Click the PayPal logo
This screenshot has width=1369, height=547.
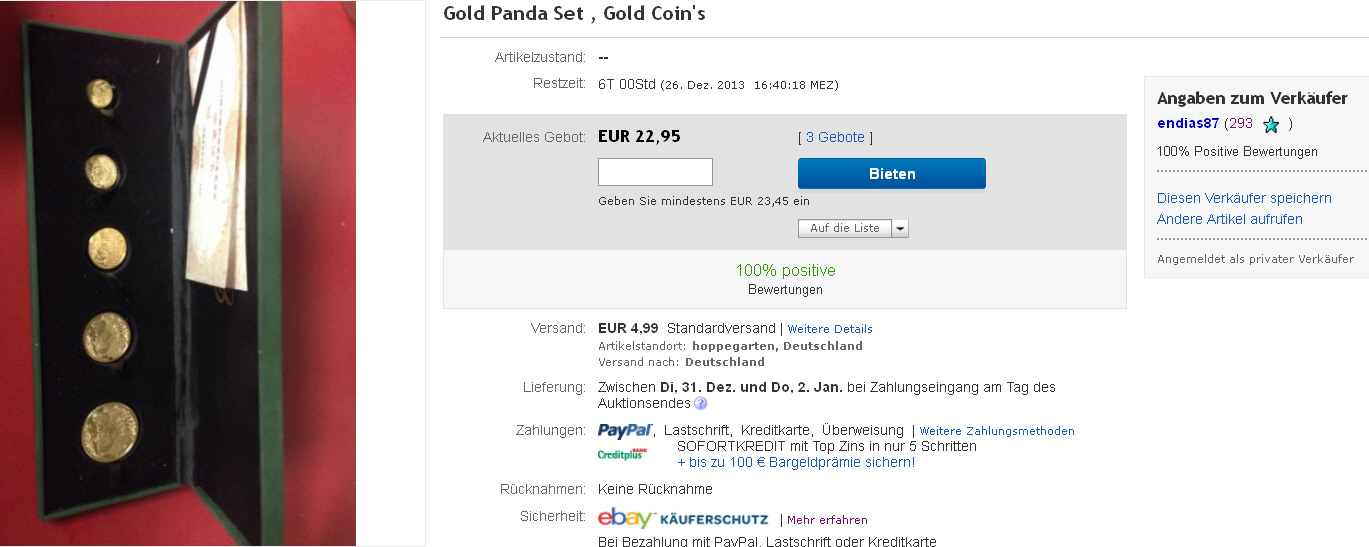625,431
